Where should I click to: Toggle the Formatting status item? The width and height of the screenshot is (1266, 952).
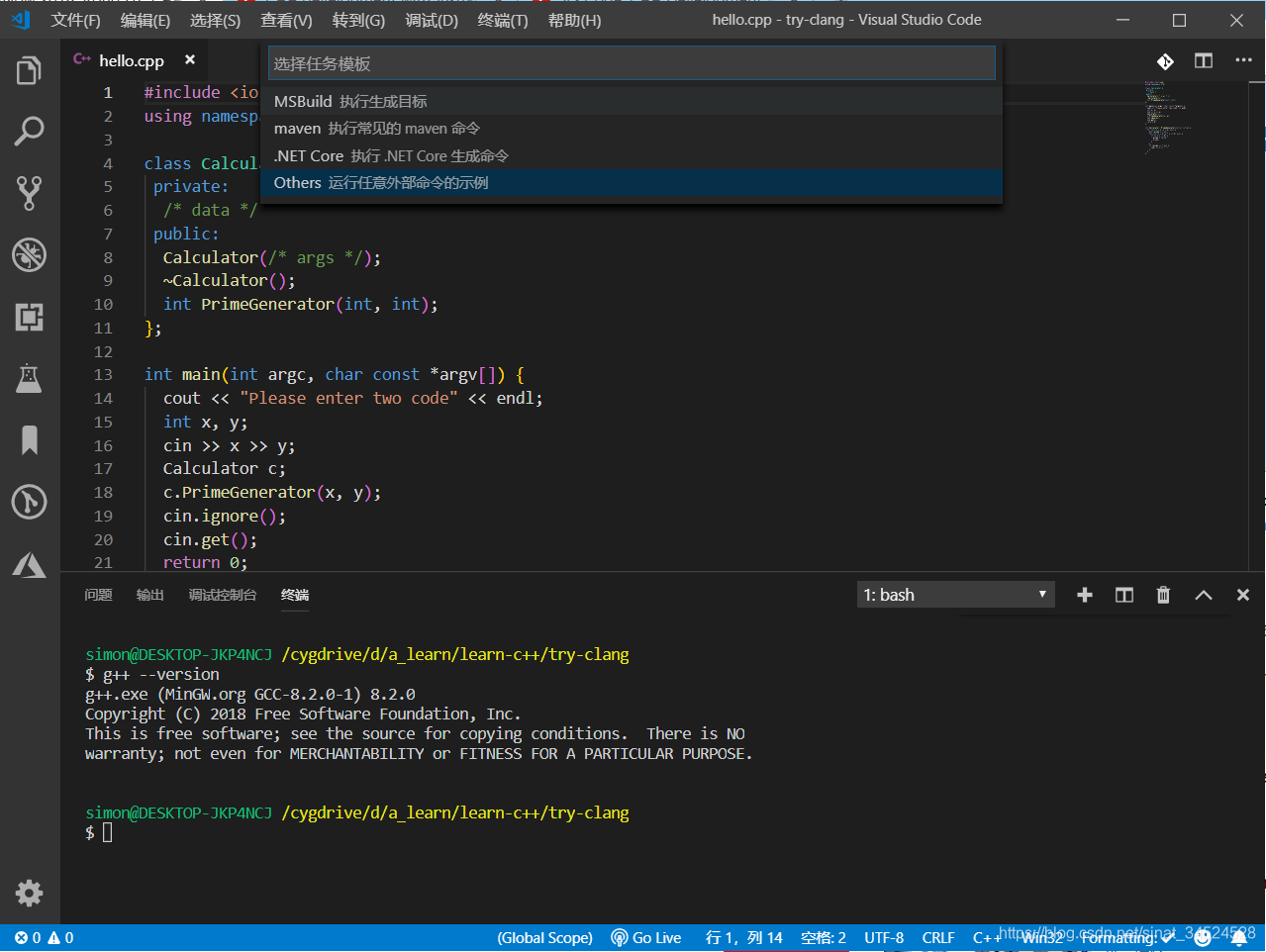pos(1126,938)
